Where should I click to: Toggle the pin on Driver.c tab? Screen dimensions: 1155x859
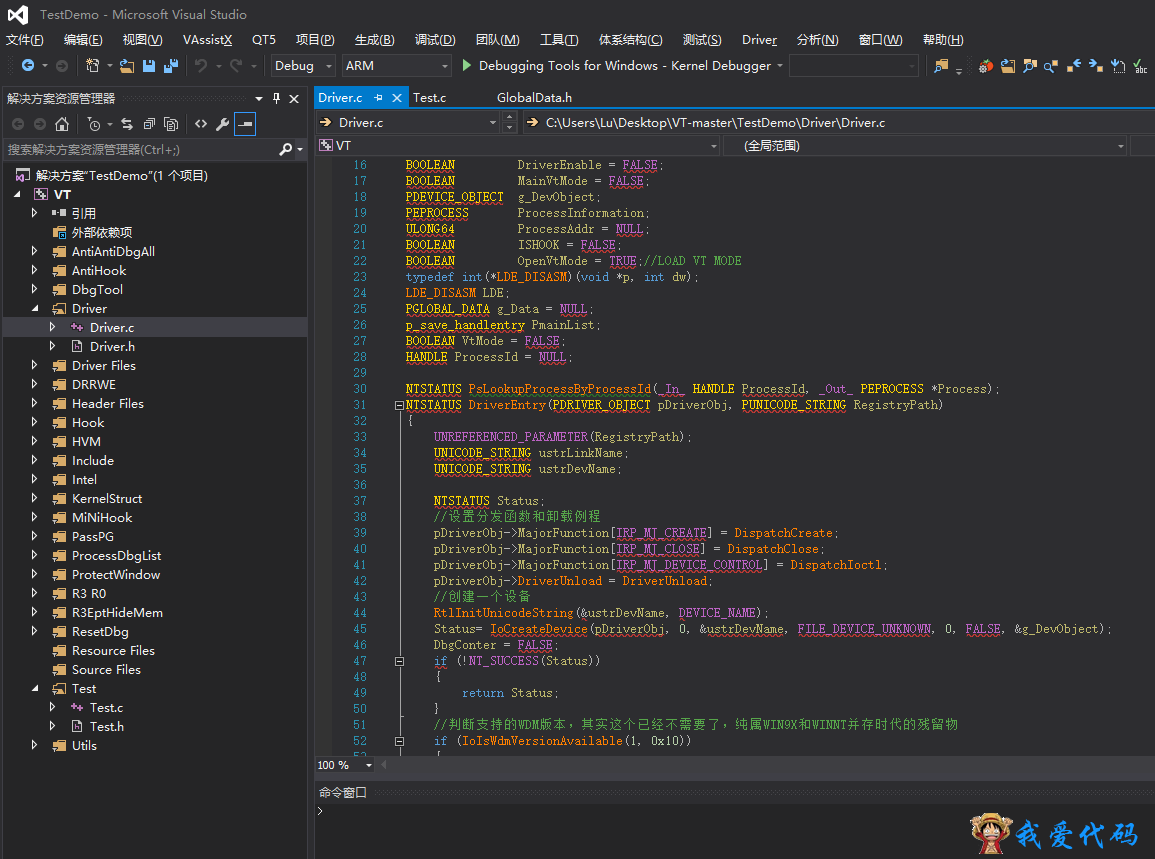(x=379, y=97)
